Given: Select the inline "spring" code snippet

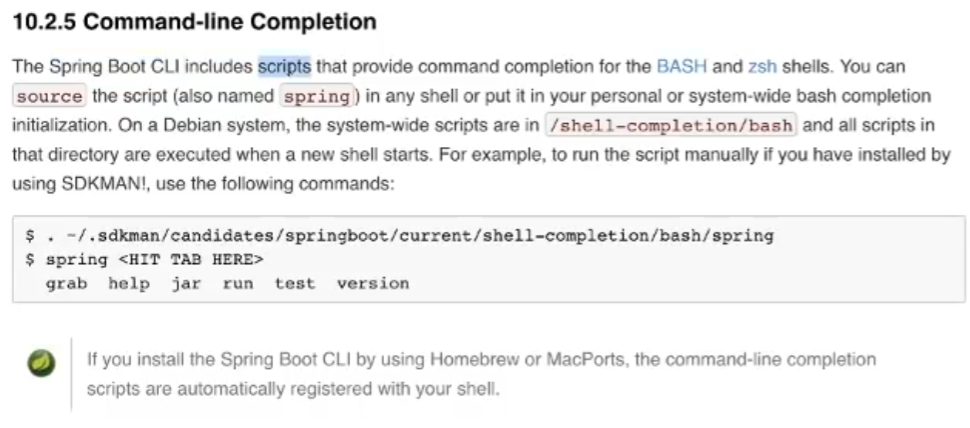Looking at the screenshot, I should (x=317, y=96).
